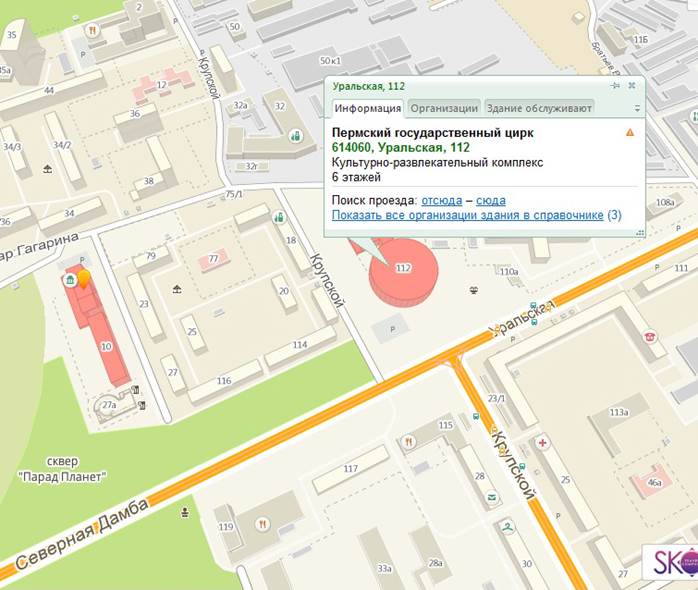The image size is (698, 590).
Task: Click the restaurant icon on building 115
Action: (x=408, y=442)
